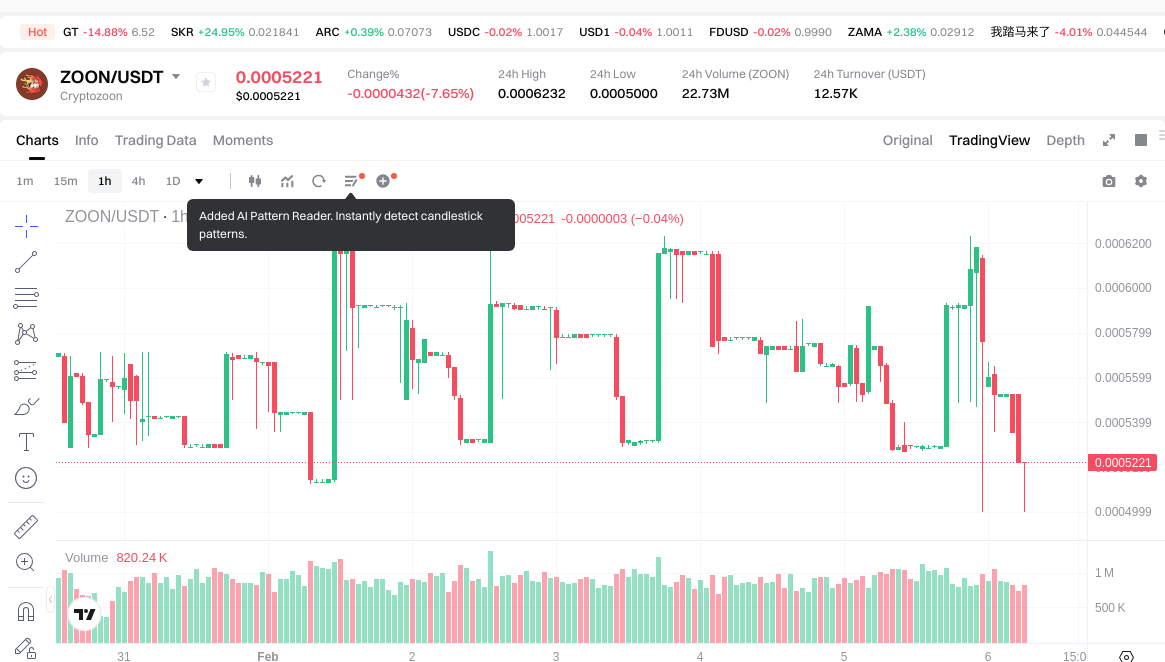Expand more time intervals dropdown
The width and height of the screenshot is (1165, 662).
[x=199, y=181]
